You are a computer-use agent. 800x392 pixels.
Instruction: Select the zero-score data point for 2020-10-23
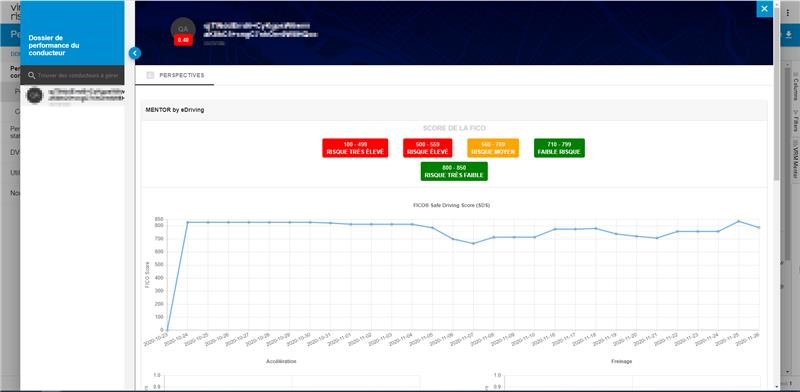point(167,330)
